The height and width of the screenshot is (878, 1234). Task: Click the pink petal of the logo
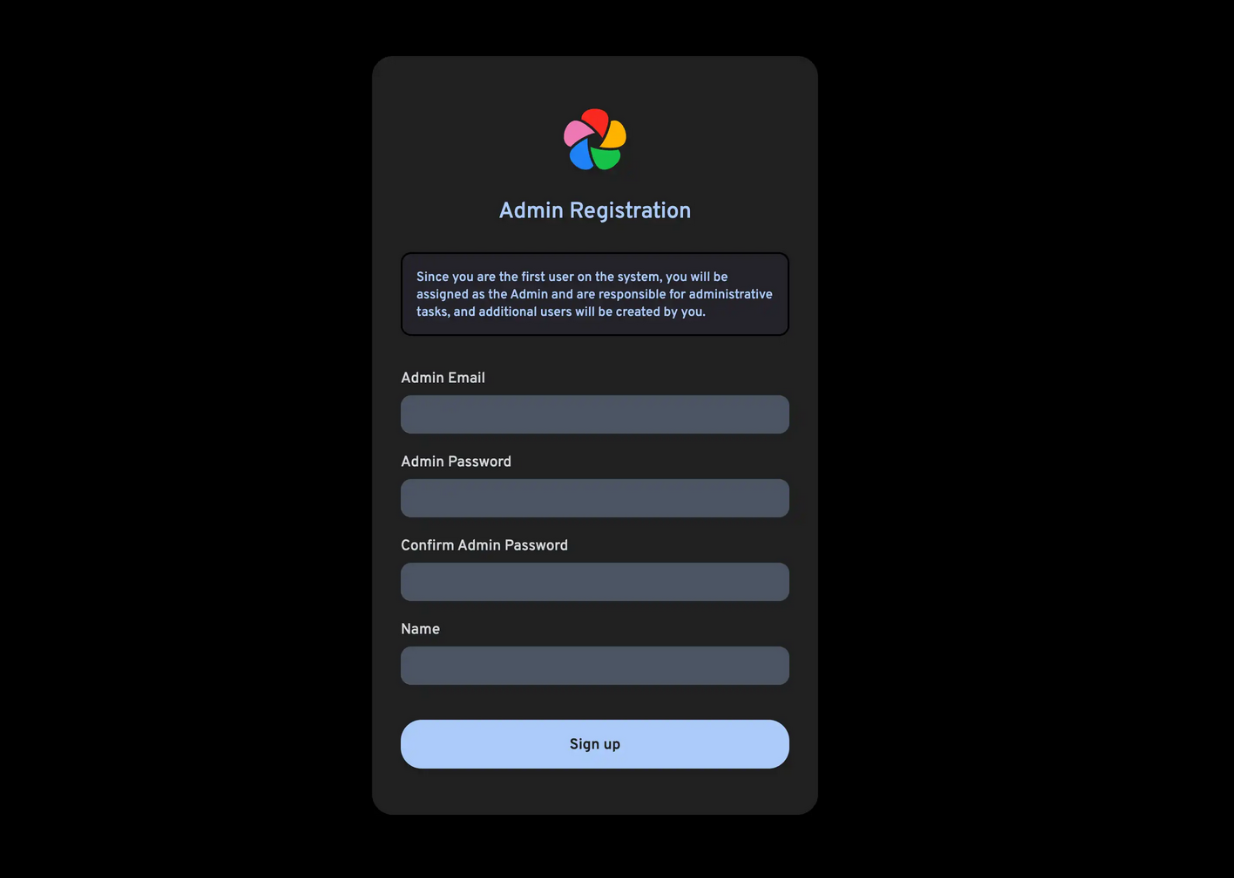577,133
